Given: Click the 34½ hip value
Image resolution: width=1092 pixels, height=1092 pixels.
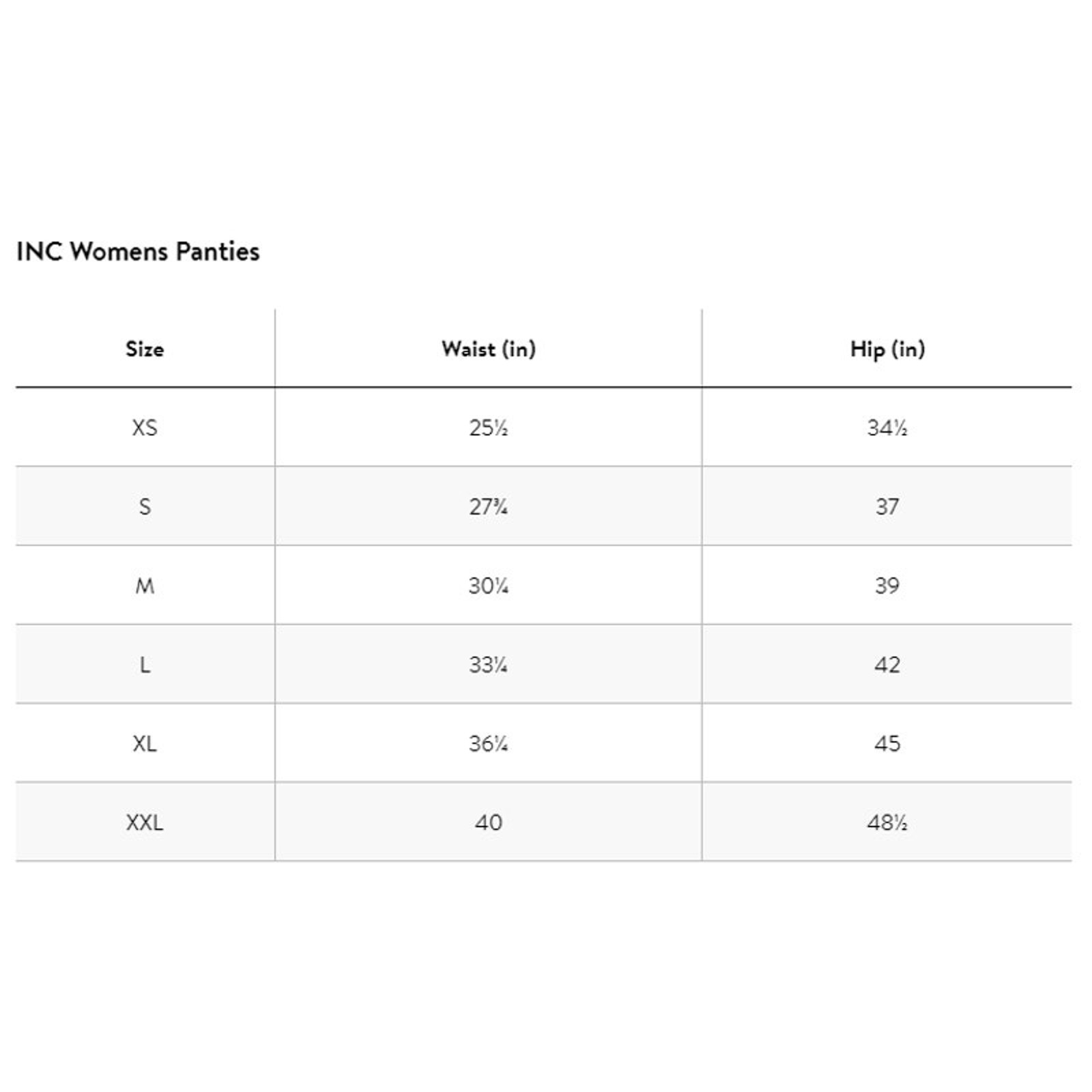Looking at the screenshot, I should (887, 428).
